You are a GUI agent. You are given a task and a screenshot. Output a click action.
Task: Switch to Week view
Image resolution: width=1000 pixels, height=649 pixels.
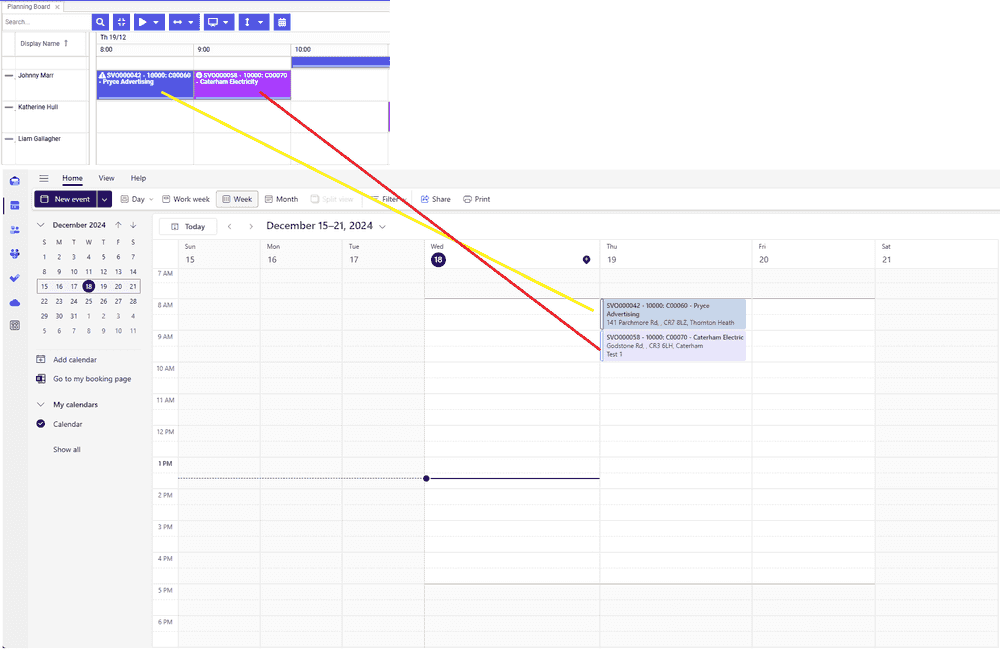click(237, 200)
